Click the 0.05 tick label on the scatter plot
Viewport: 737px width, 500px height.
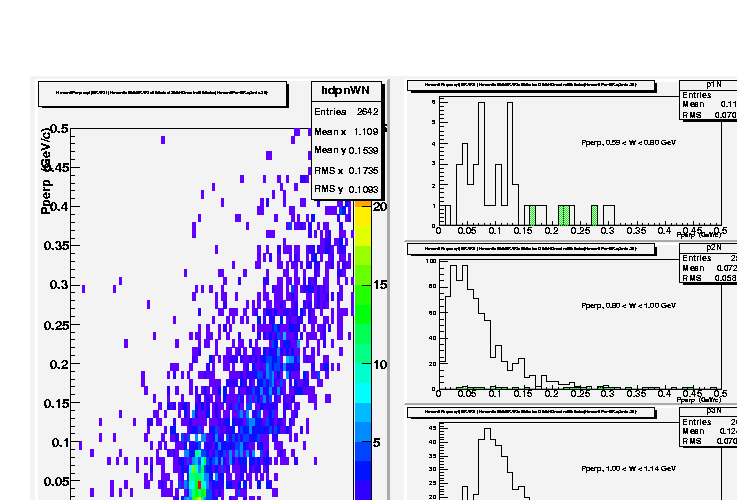(x=55, y=481)
